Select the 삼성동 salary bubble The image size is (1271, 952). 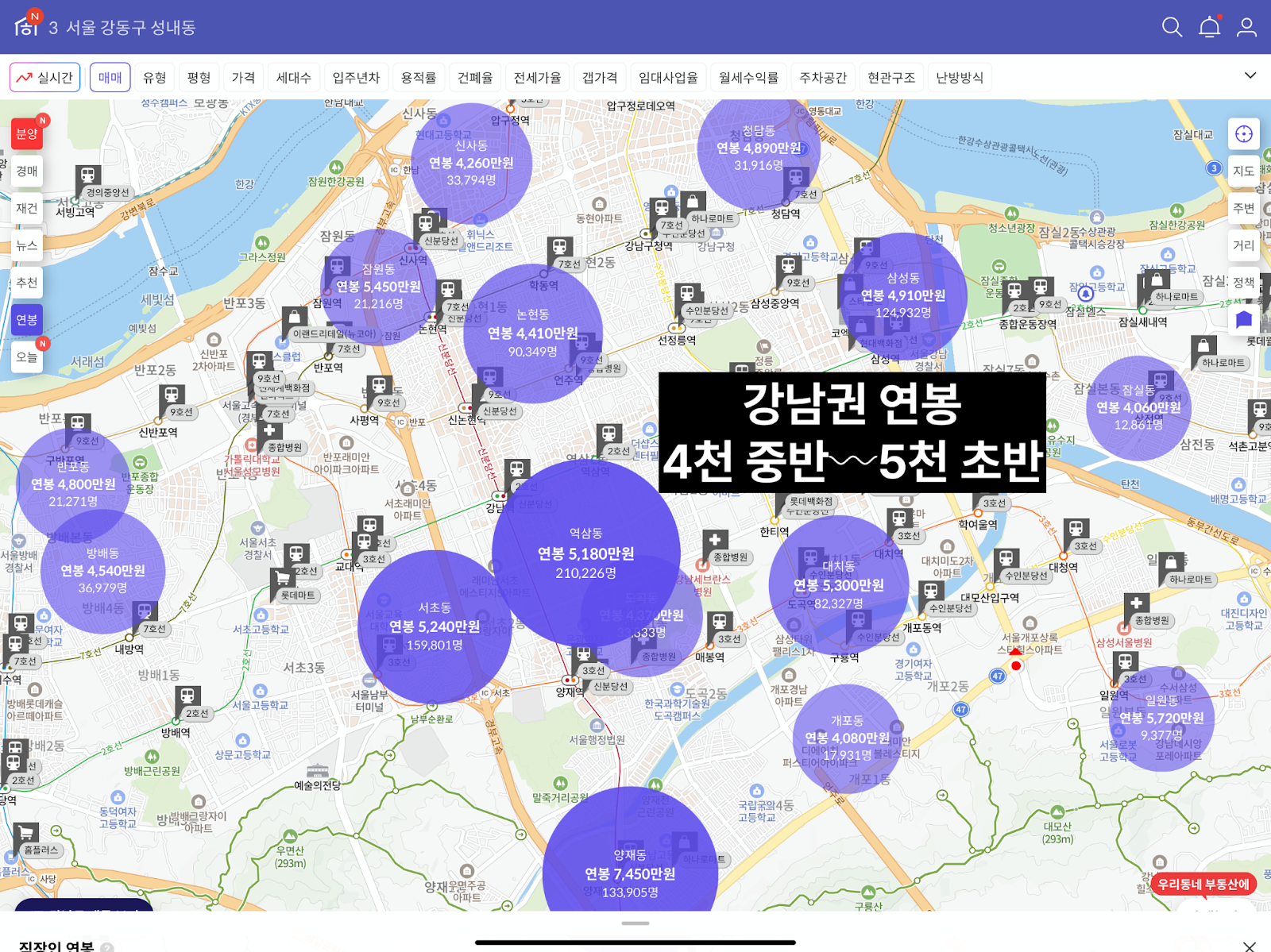tap(903, 295)
